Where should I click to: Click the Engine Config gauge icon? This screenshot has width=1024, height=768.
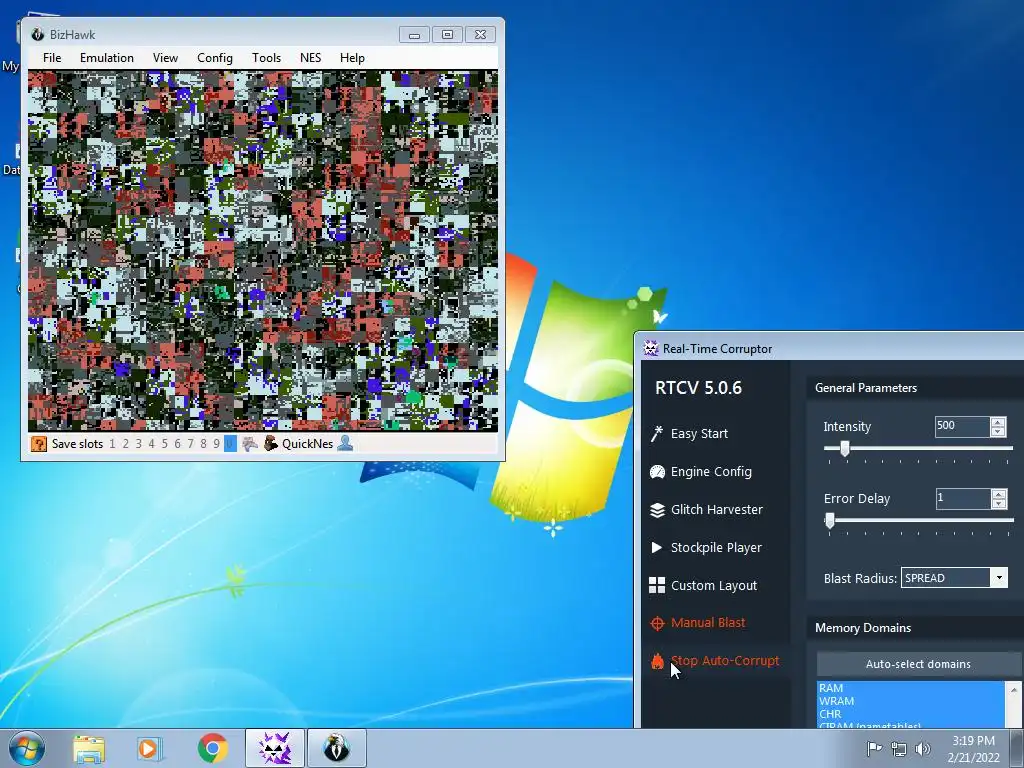tap(657, 472)
